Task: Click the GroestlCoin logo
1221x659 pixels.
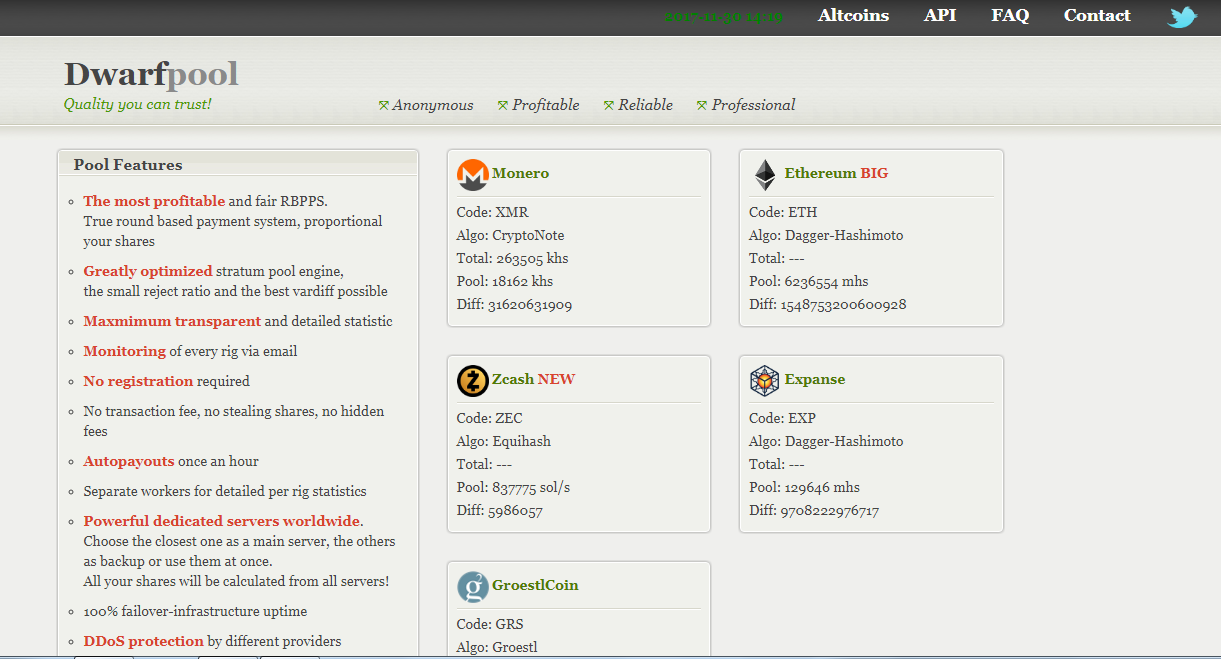Action: click(x=472, y=586)
